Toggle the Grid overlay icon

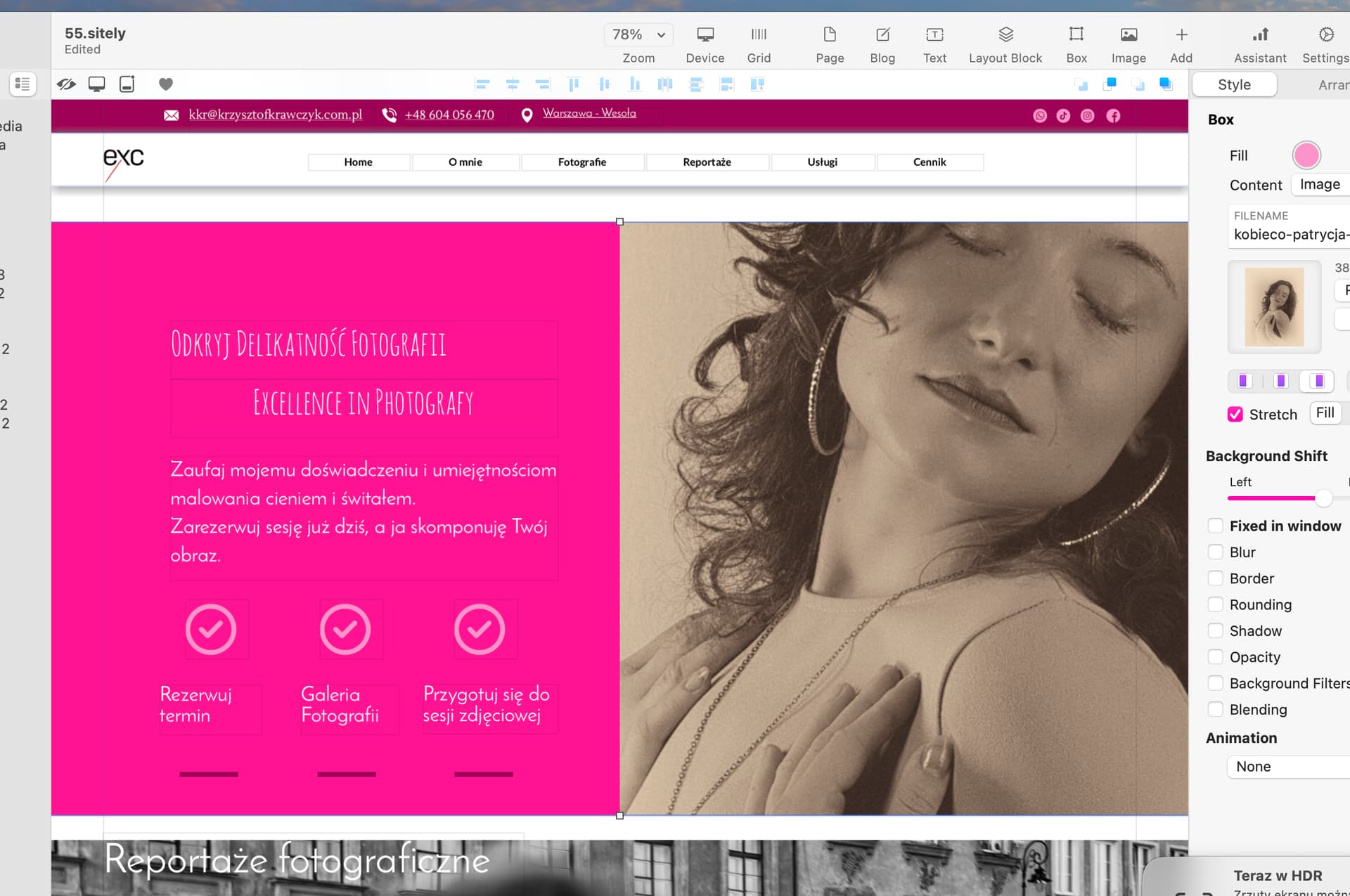[x=759, y=35]
